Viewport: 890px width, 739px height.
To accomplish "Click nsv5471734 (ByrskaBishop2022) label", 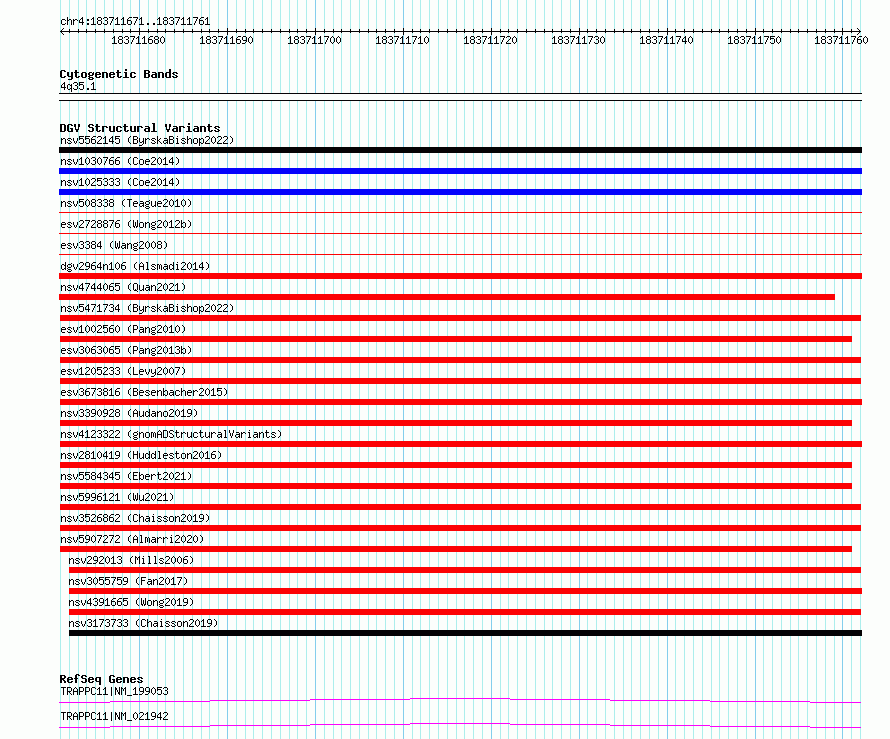I will (x=147, y=308).
